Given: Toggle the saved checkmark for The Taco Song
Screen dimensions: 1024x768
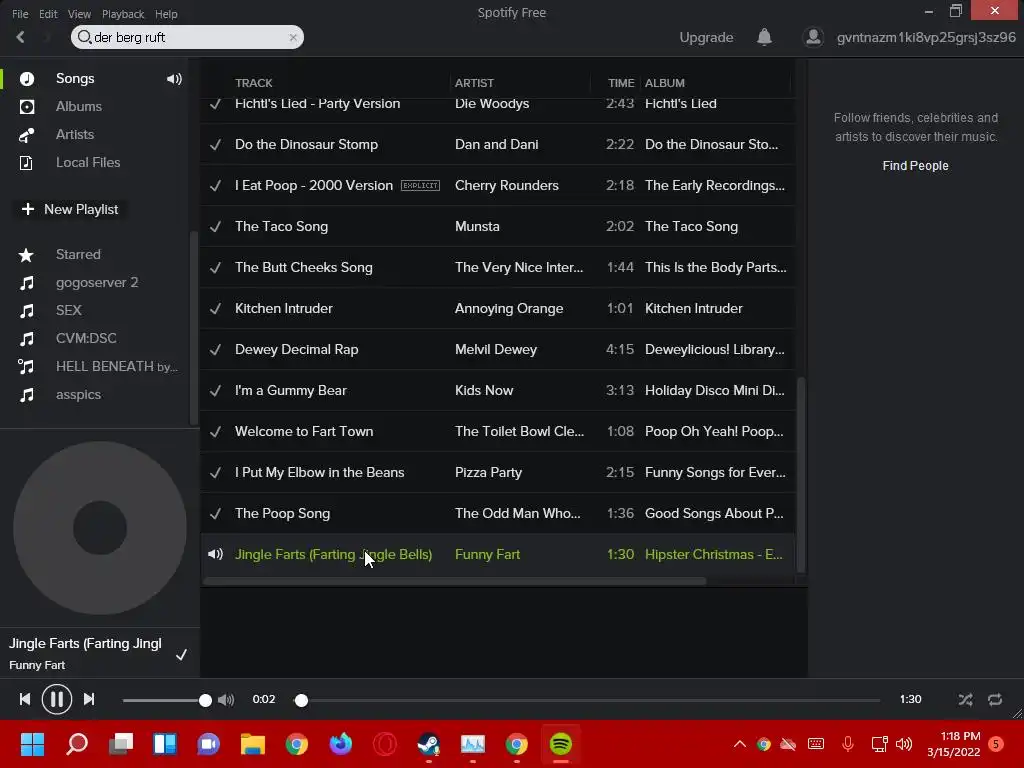Looking at the screenshot, I should click(x=216, y=227).
